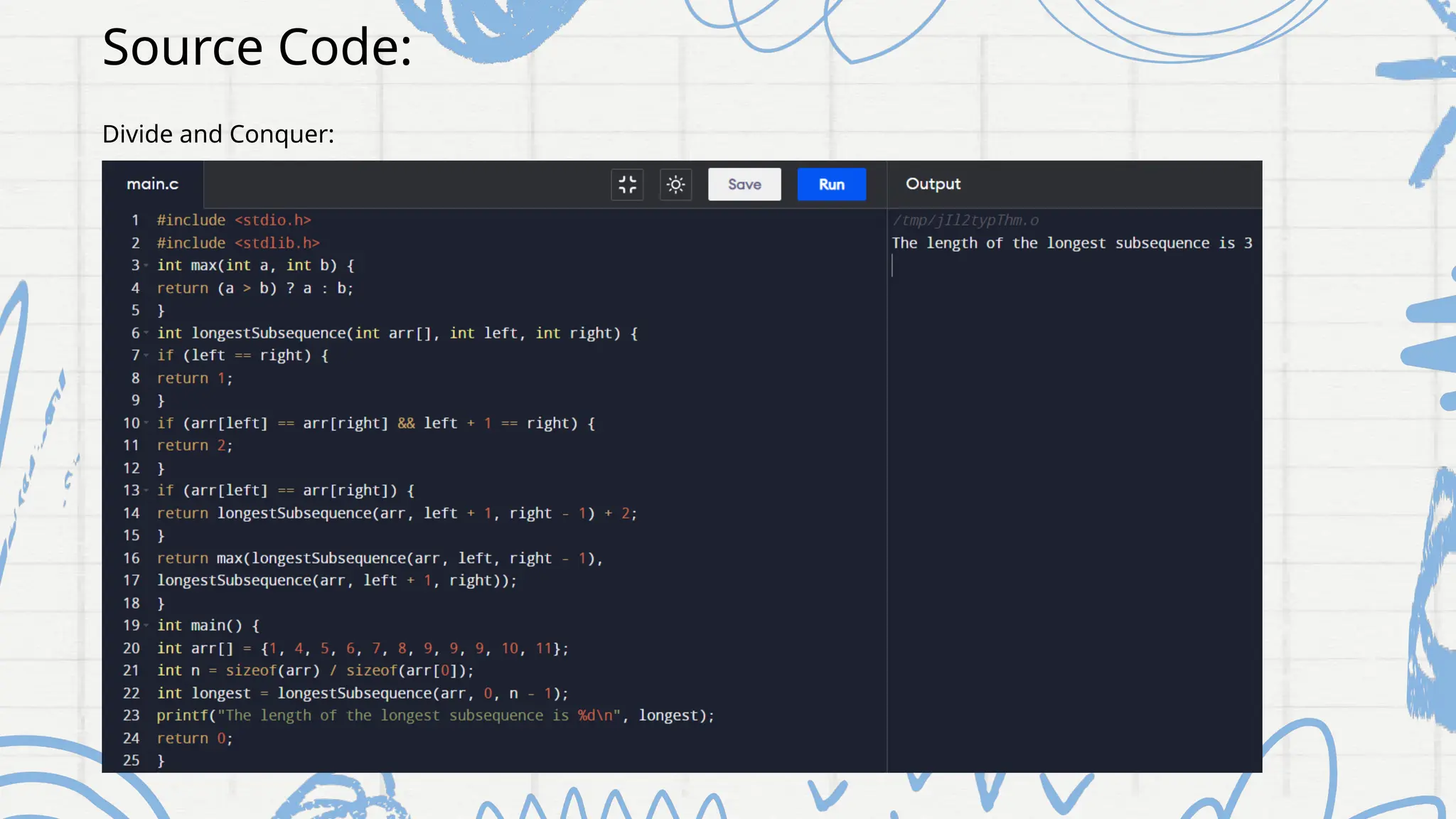Click the printf statement on line 23
This screenshot has width=1456, height=819.
coord(435,716)
